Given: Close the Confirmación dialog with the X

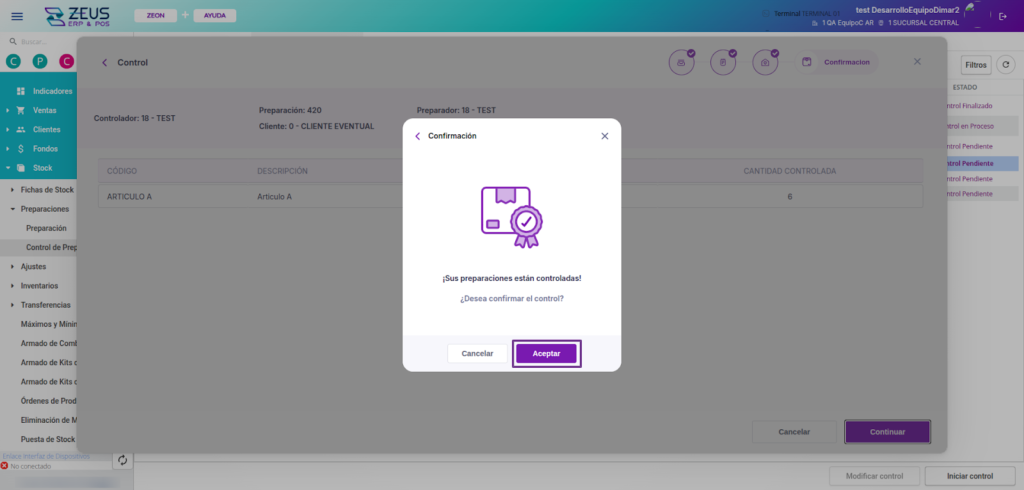Looking at the screenshot, I should point(604,136).
